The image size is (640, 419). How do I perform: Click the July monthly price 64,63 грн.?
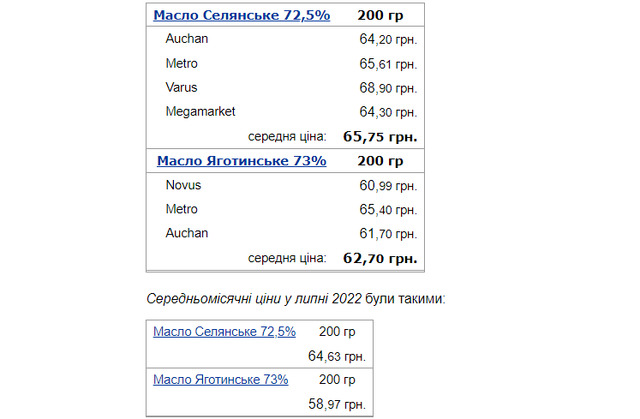[x=337, y=355]
